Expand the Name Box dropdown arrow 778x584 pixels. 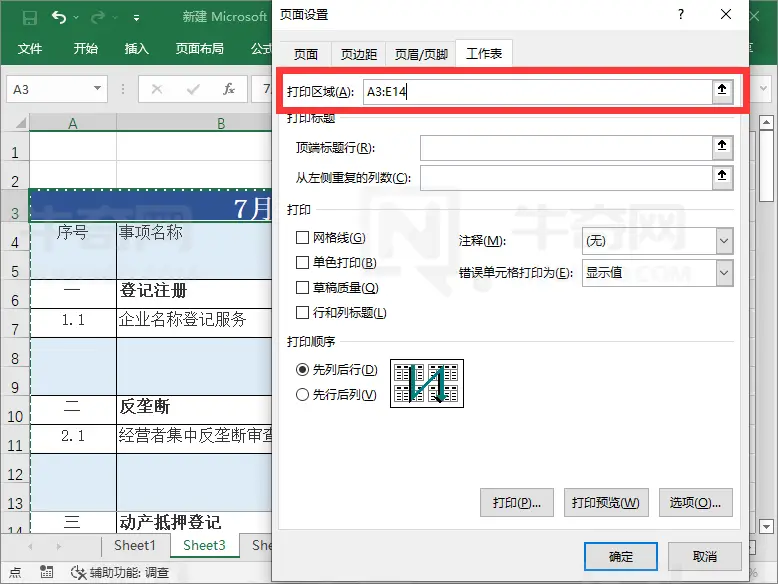[97, 89]
